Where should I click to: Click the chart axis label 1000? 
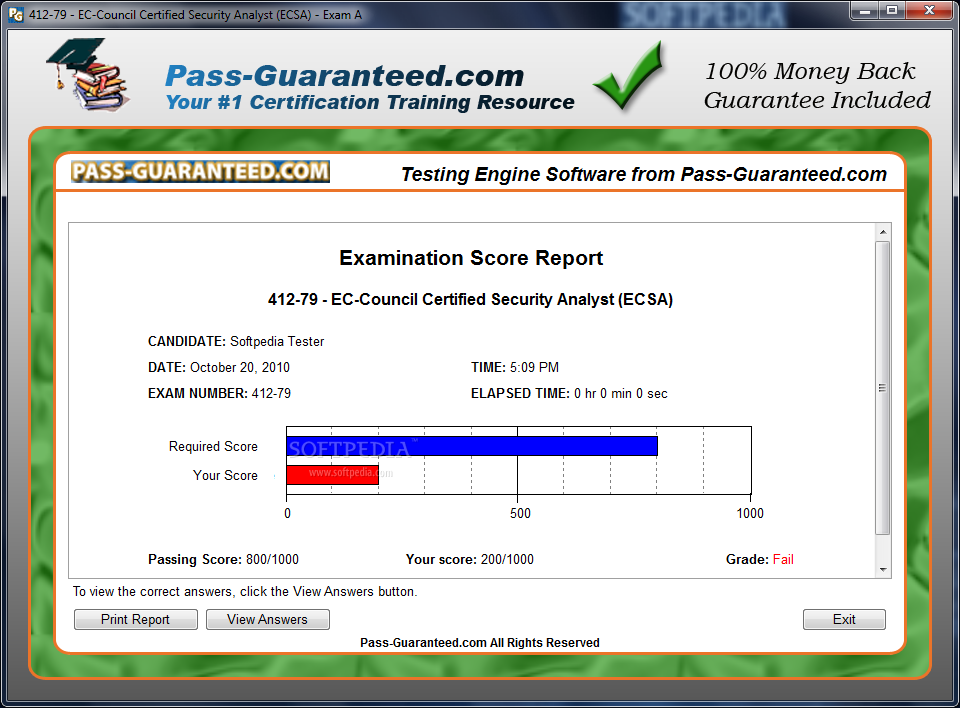click(750, 513)
